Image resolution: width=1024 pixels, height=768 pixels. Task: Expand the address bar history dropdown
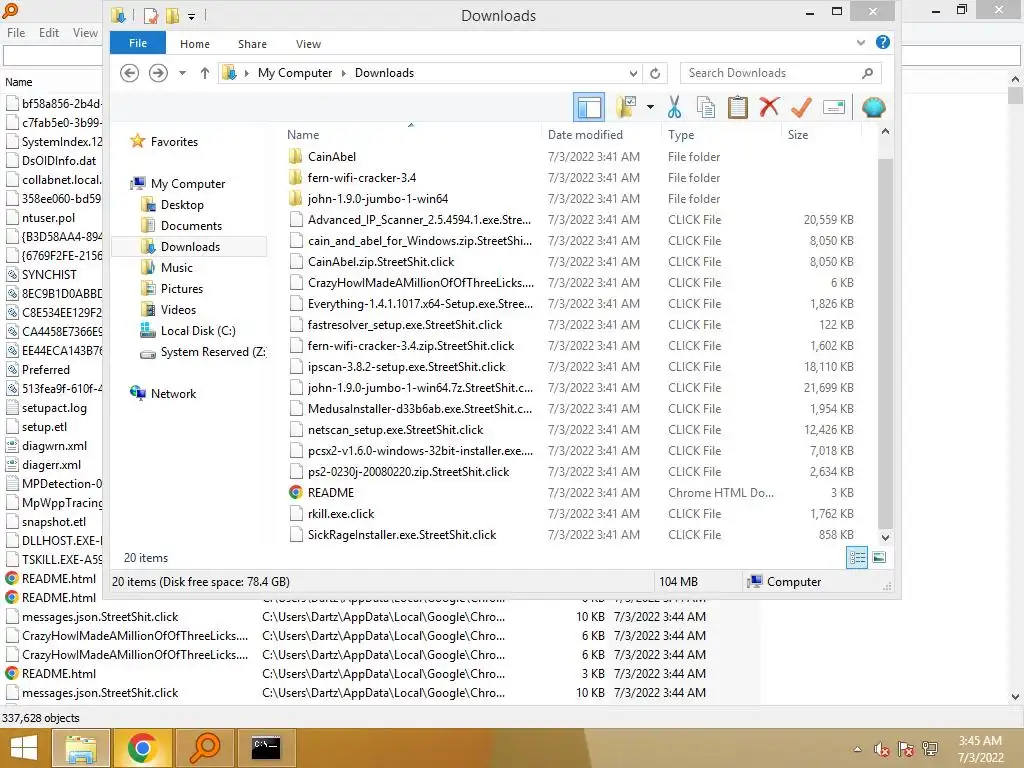click(633, 73)
